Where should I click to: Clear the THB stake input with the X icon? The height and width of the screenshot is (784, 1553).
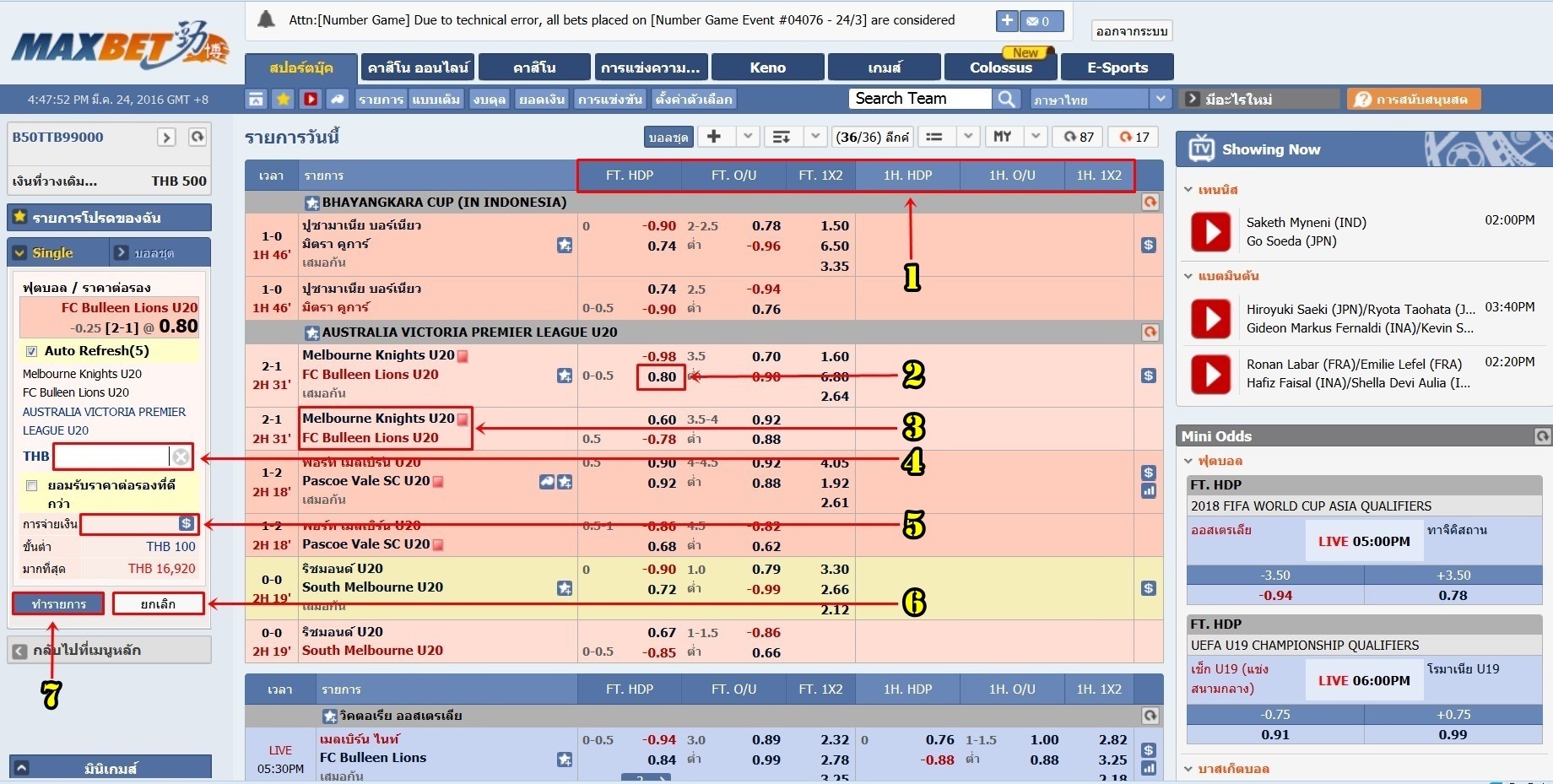click(181, 457)
